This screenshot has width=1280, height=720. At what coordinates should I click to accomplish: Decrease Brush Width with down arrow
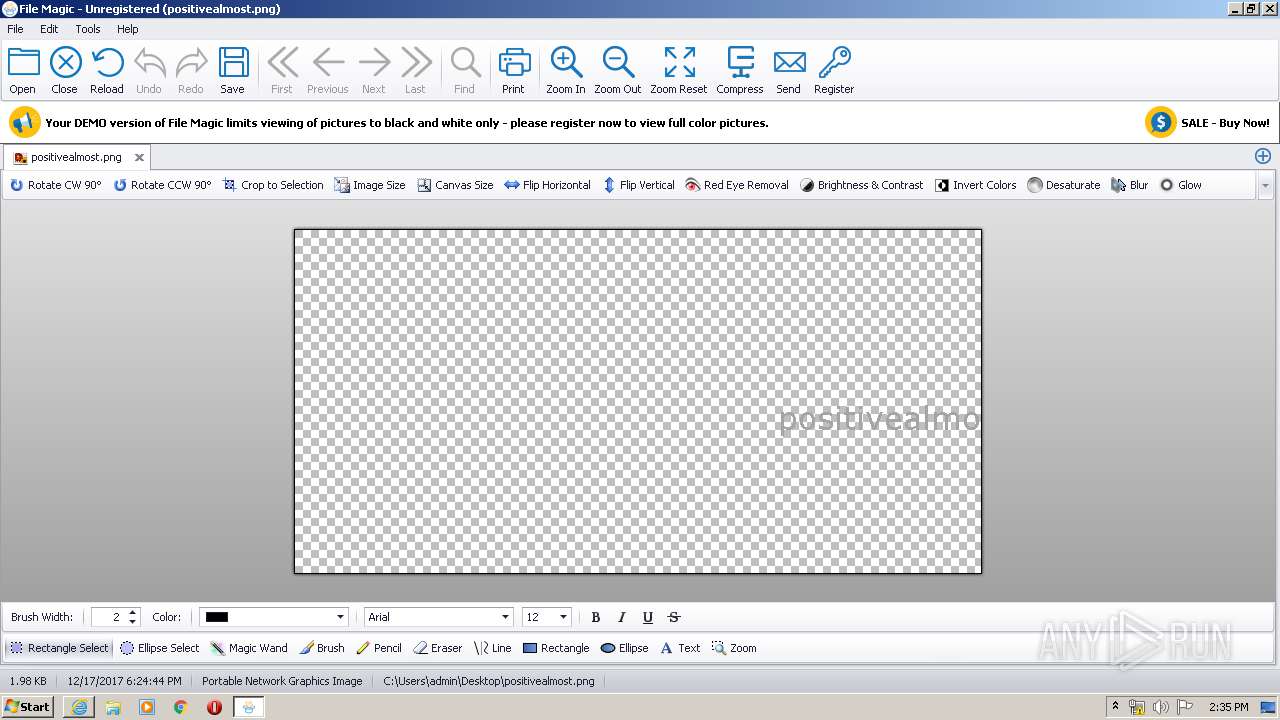133,622
